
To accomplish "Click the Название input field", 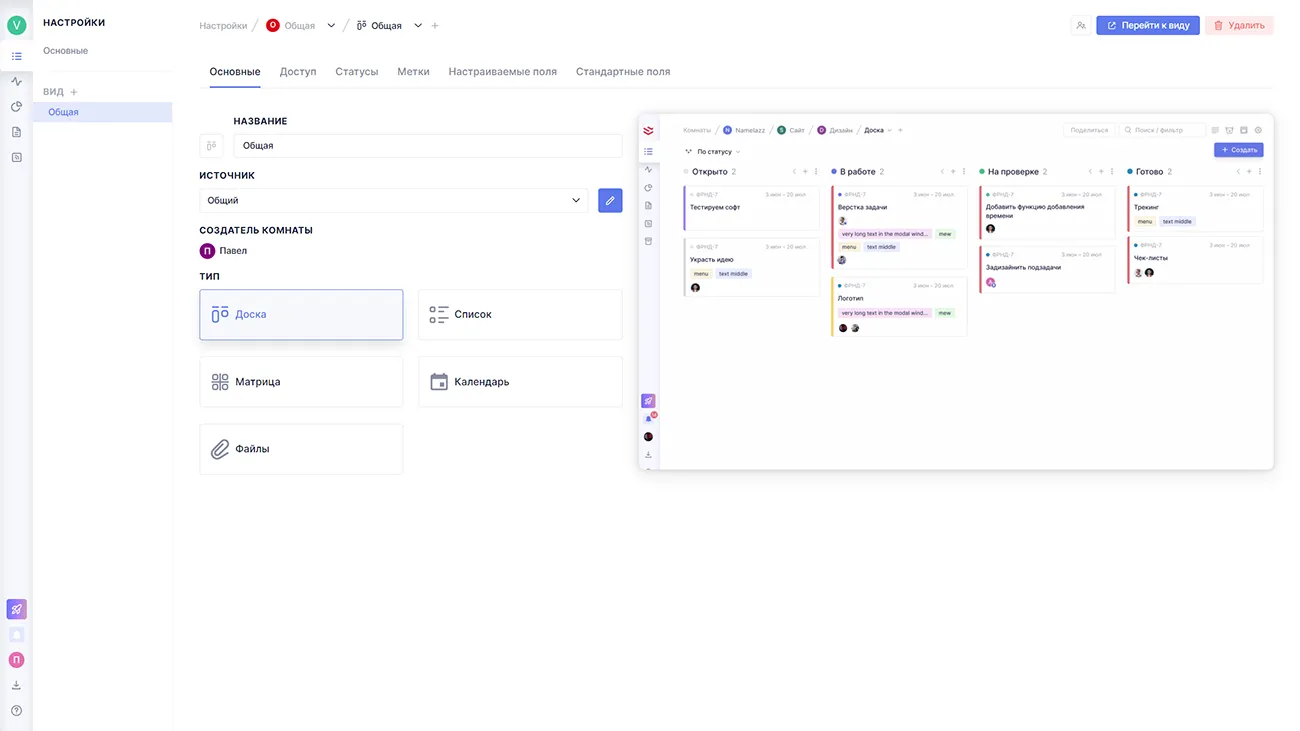I will click(x=427, y=146).
